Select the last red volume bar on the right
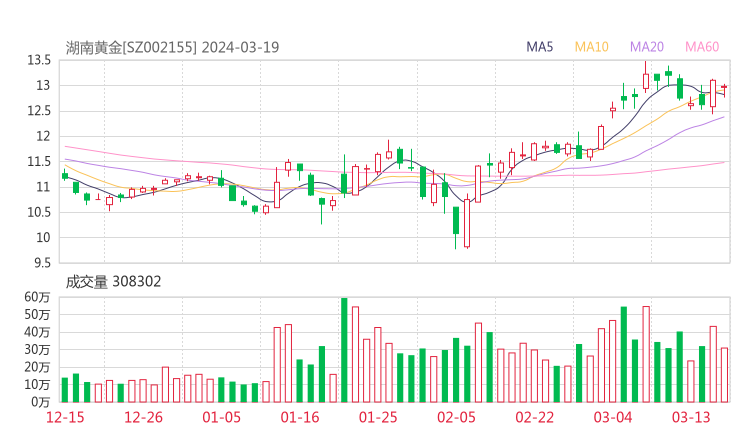 tap(724, 375)
